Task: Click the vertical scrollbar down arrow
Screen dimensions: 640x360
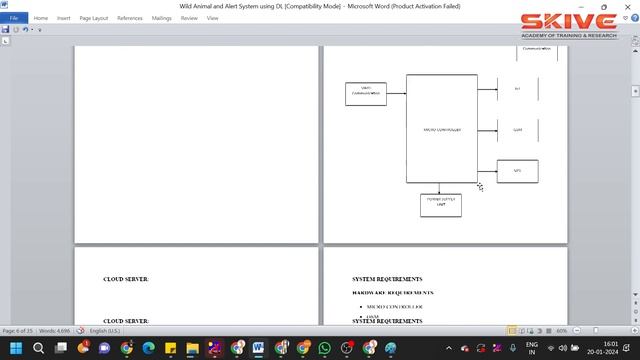Action: (x=635, y=294)
